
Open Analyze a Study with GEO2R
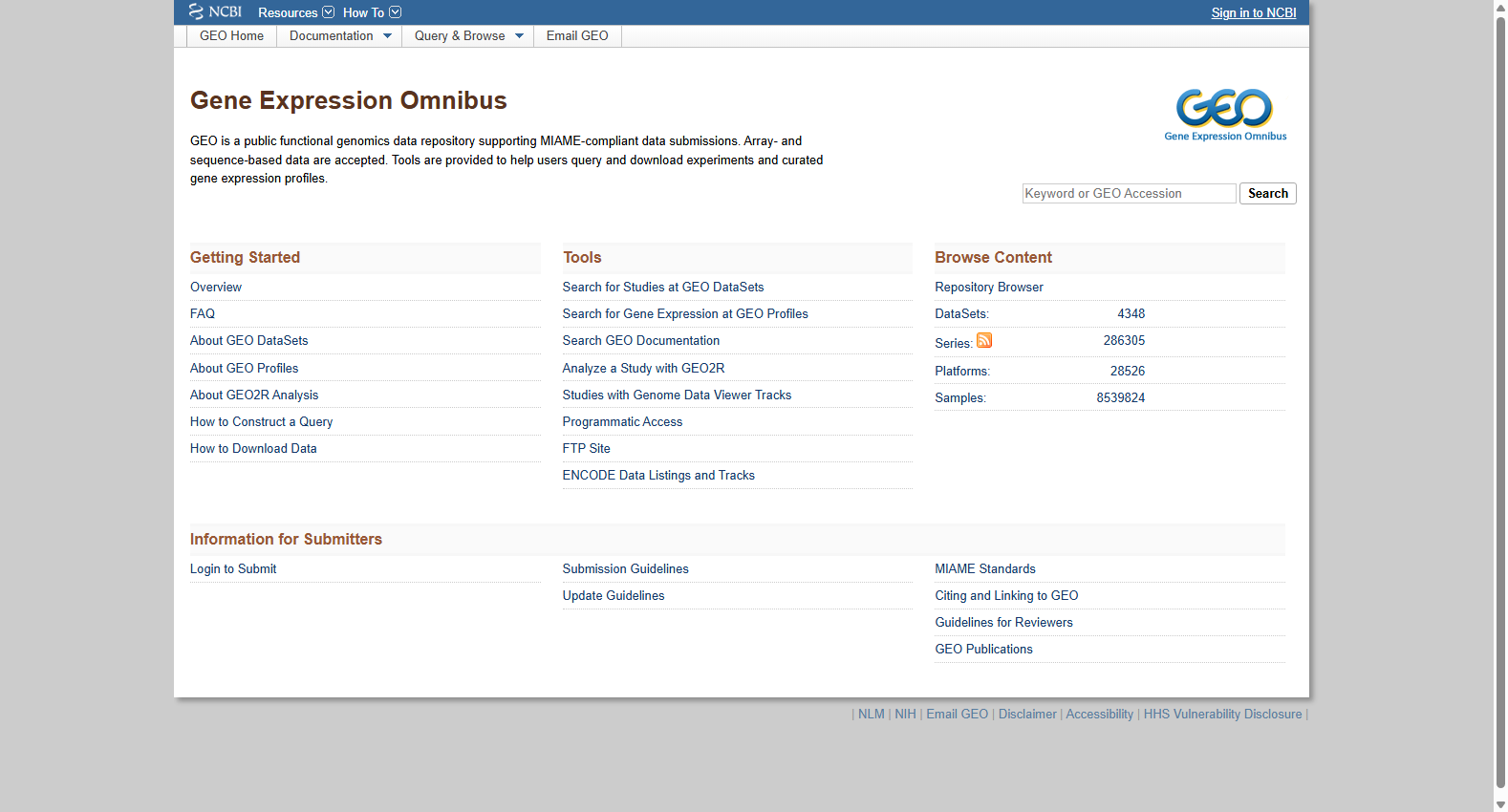(x=644, y=368)
